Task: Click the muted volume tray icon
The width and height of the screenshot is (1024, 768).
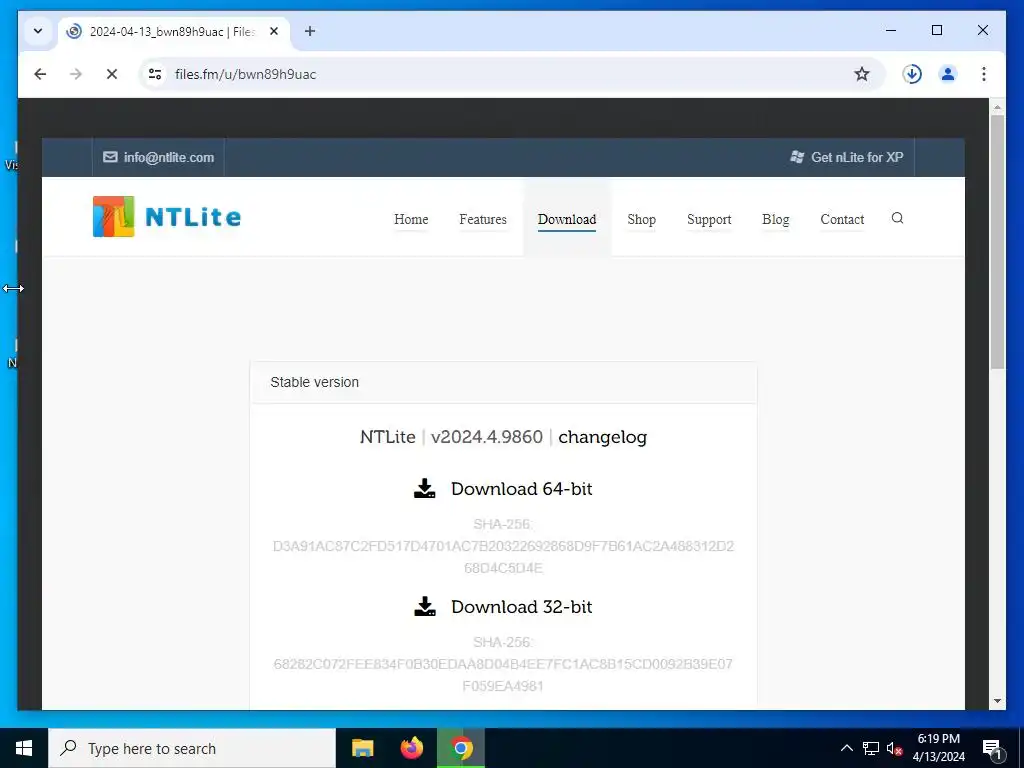Action: tap(894, 748)
